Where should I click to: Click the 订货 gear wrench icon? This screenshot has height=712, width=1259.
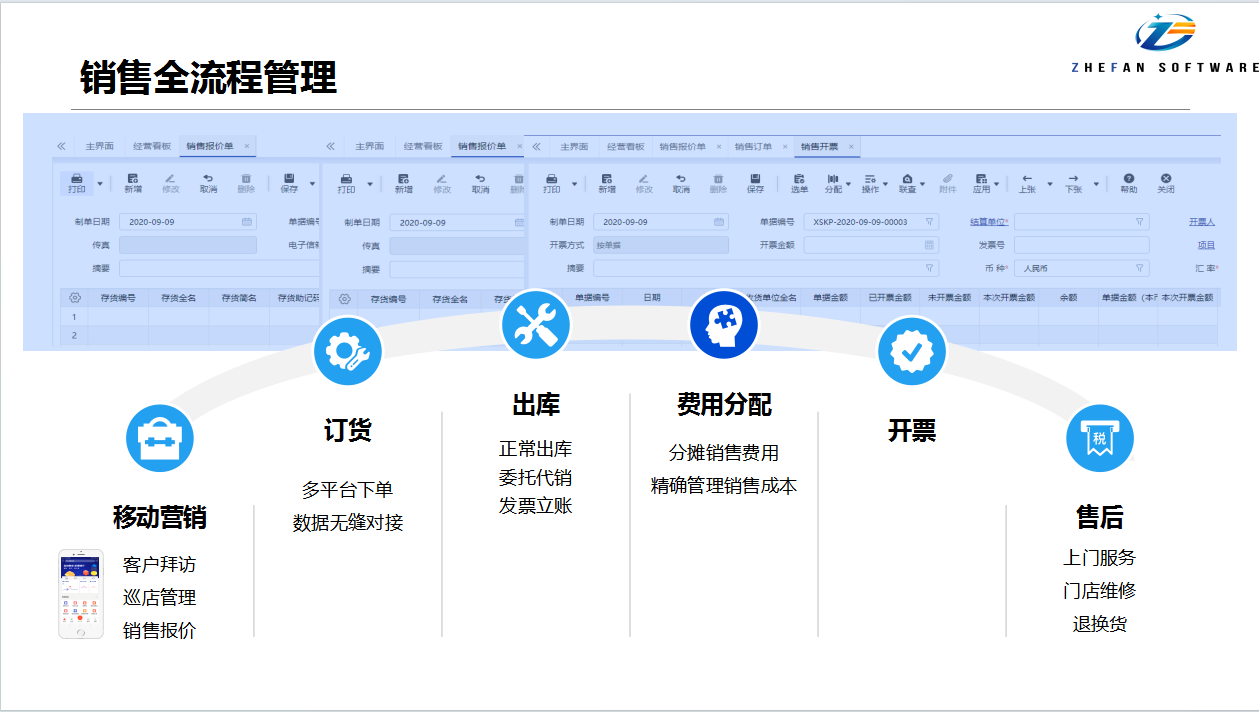pos(347,351)
